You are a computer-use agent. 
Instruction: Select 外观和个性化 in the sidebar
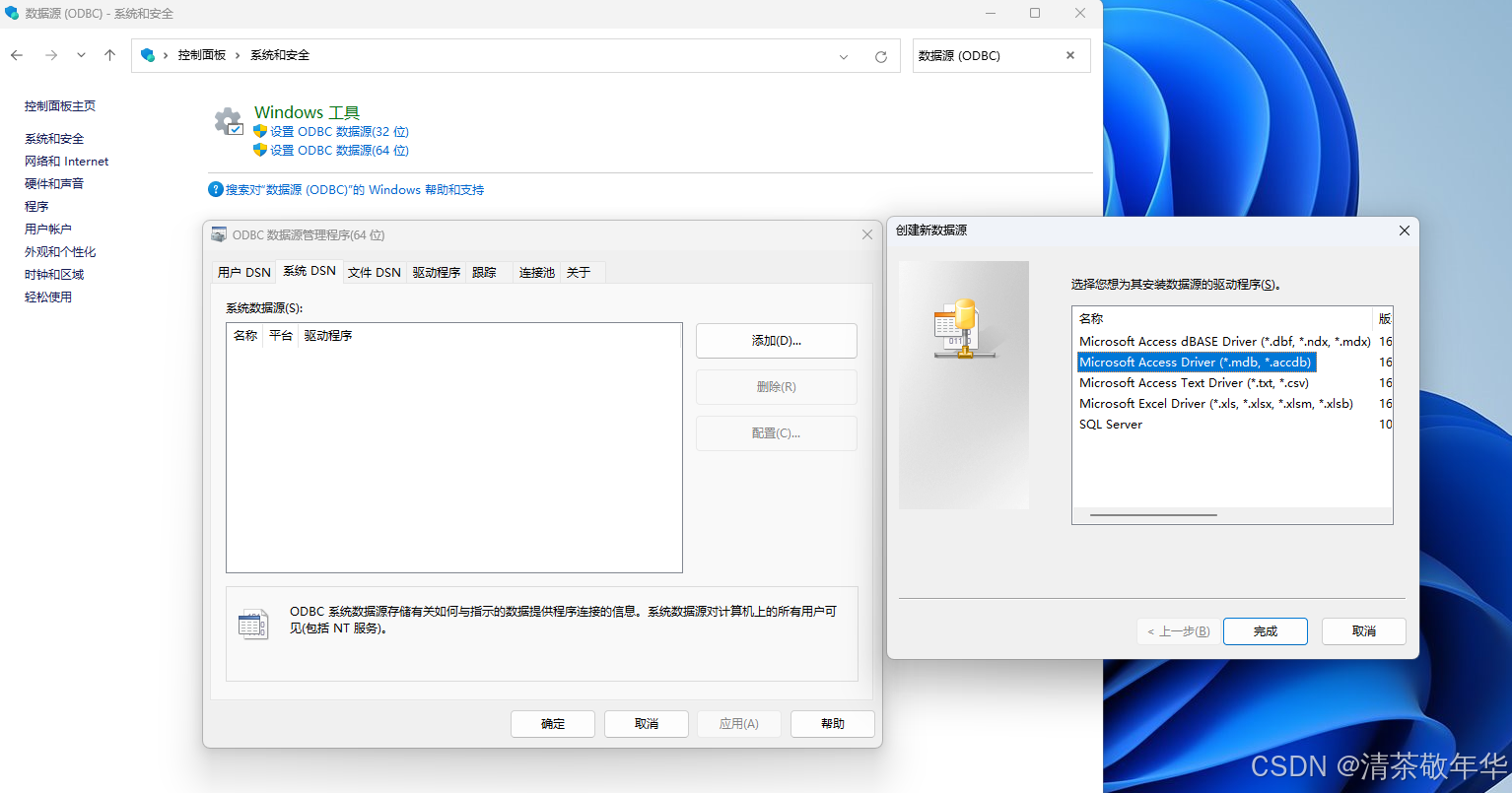(x=60, y=252)
